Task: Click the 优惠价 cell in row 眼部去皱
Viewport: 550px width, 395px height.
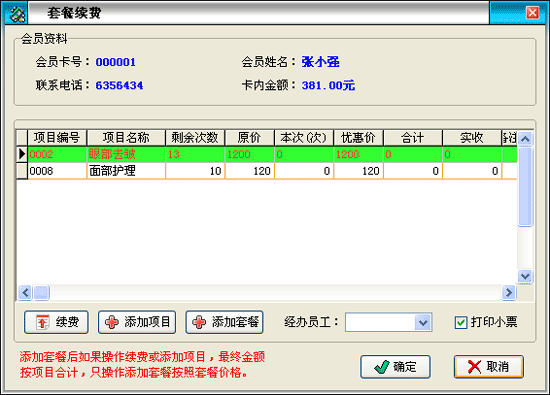Action: point(358,154)
